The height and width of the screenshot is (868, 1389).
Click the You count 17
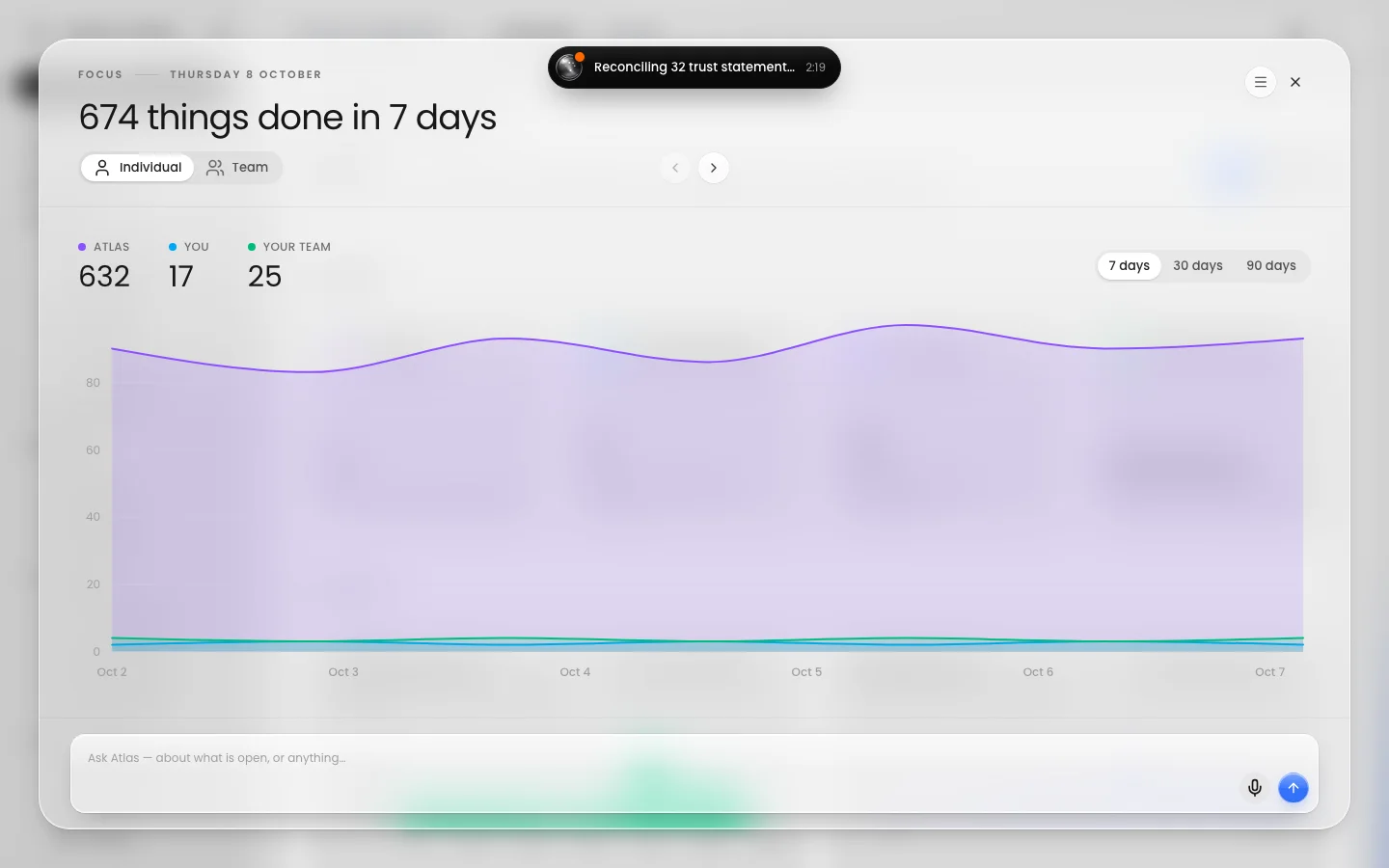pos(181,277)
